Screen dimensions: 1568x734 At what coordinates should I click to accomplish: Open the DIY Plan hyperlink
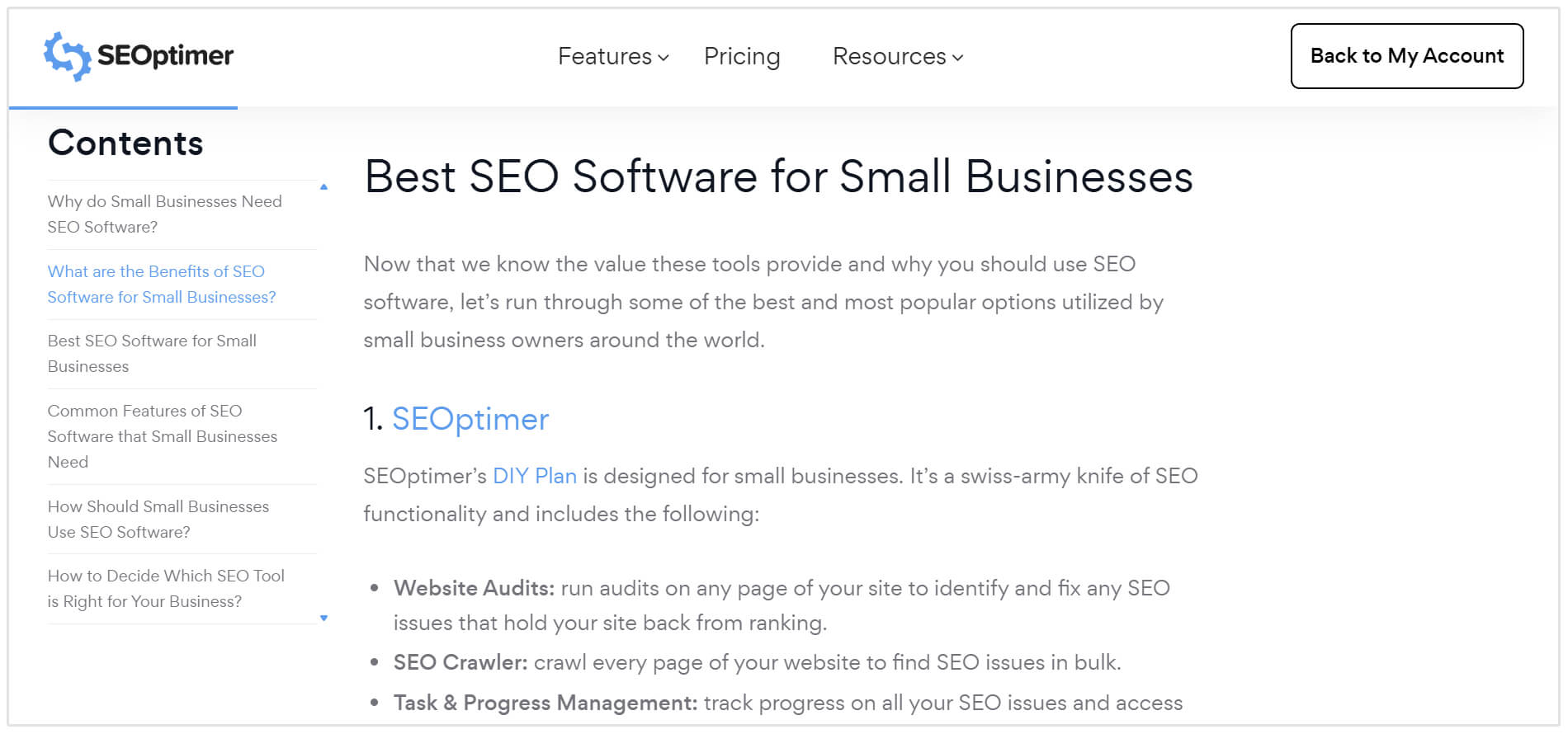[534, 476]
